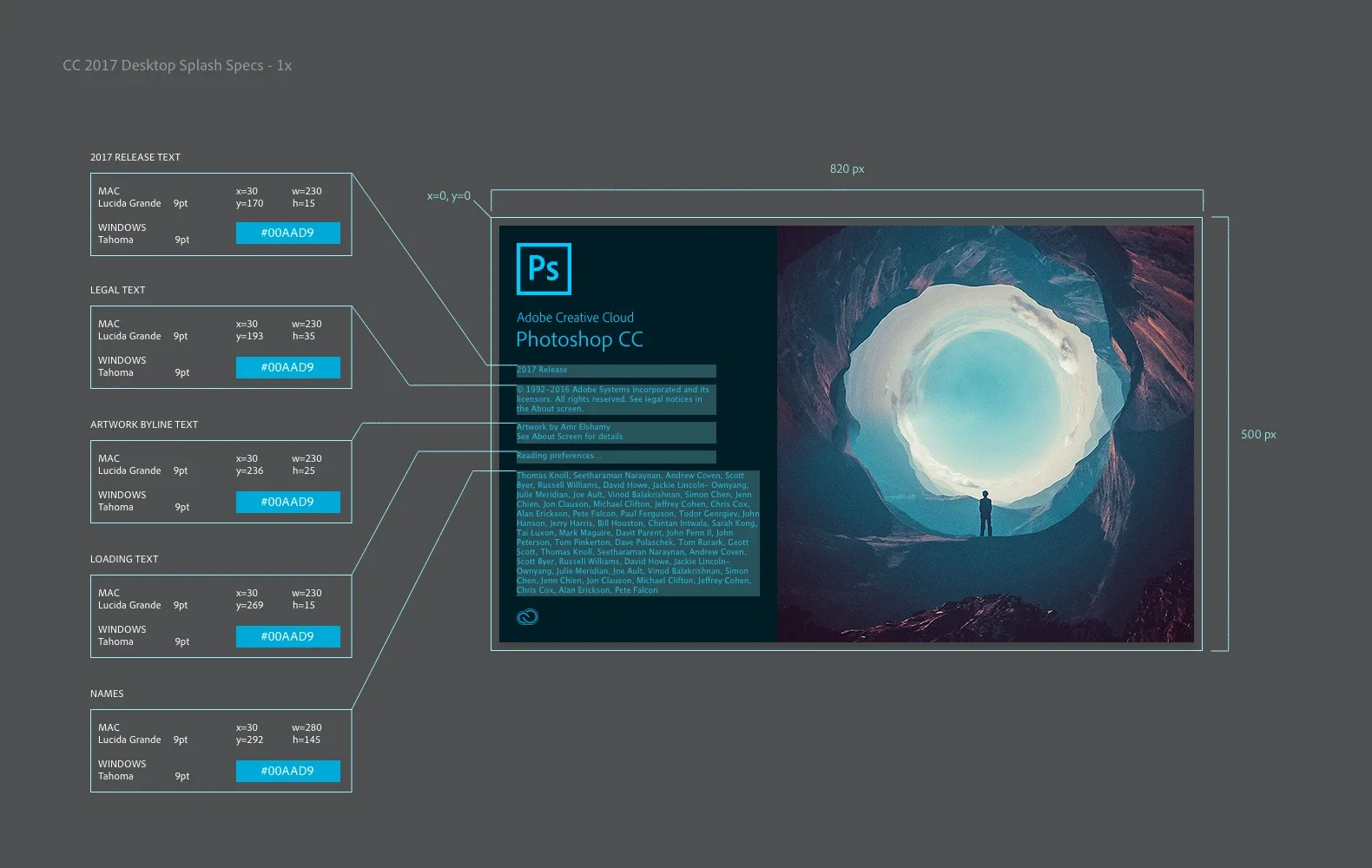Click the 'y=269' value
The width and height of the screenshot is (1372, 868).
(249, 606)
